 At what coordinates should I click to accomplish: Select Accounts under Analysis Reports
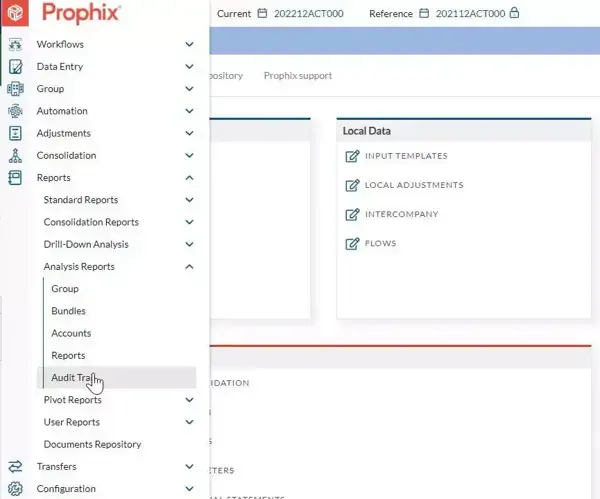pos(71,333)
